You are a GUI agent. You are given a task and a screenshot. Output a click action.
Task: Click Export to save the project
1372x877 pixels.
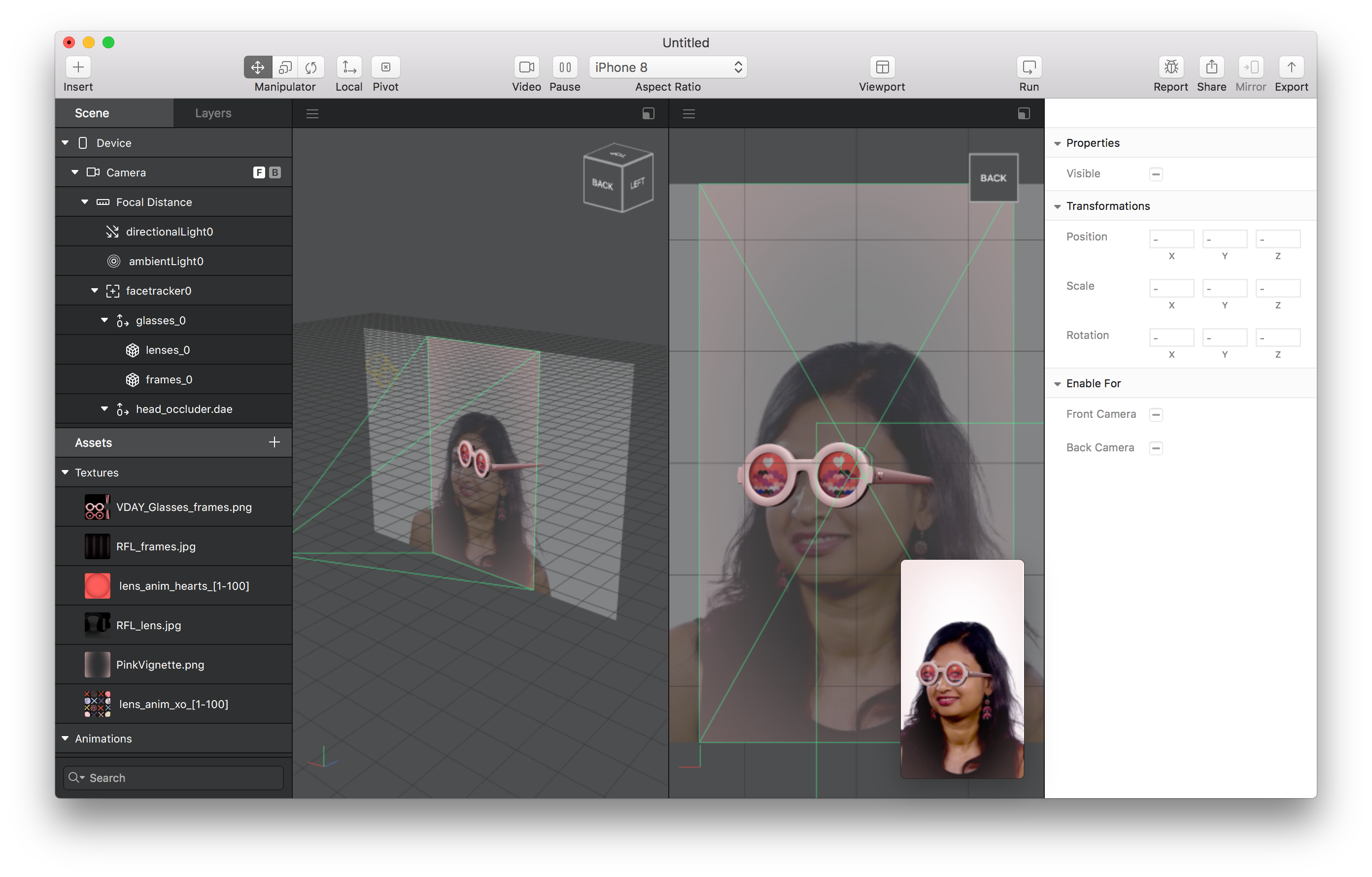tap(1291, 67)
